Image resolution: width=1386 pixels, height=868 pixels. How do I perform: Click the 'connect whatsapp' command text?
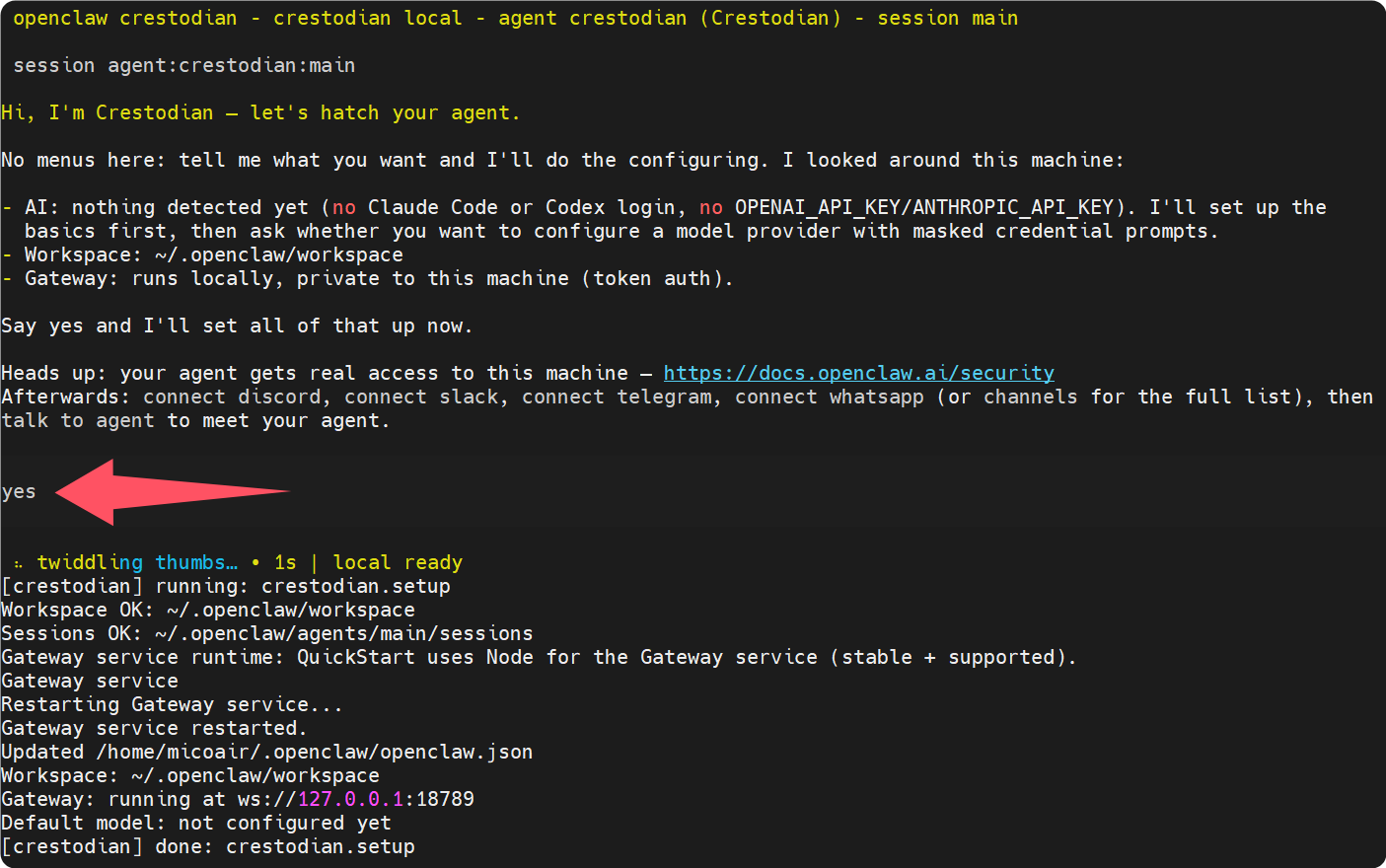[830, 397]
